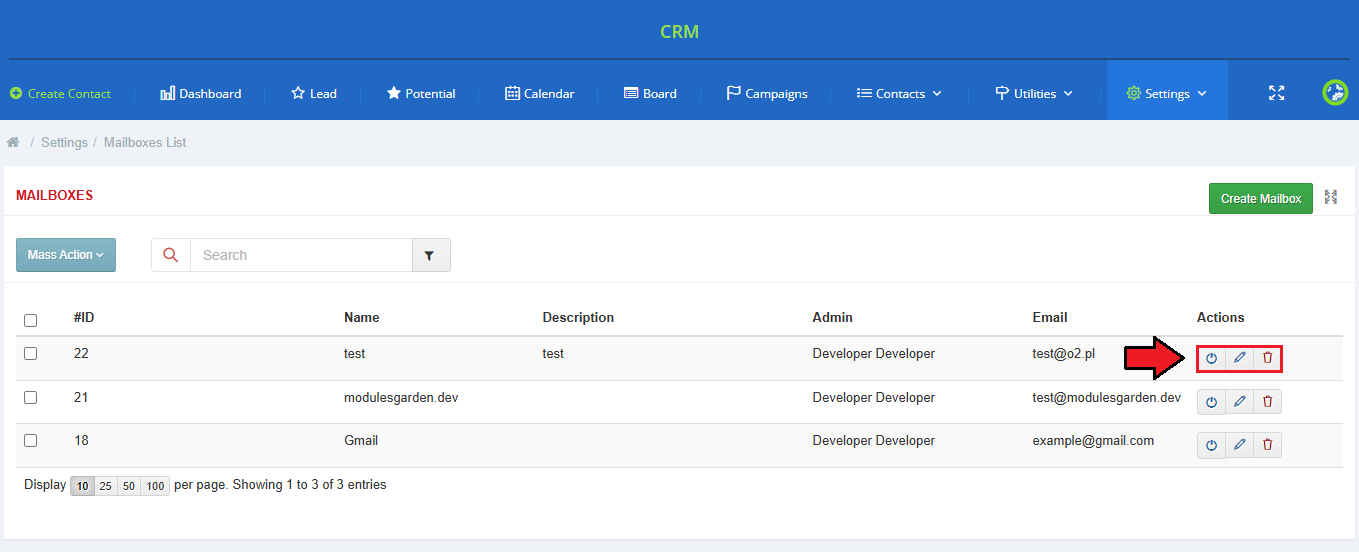Edit the modulesgarden.dev mailbox with pencil icon

pyautogui.click(x=1239, y=402)
